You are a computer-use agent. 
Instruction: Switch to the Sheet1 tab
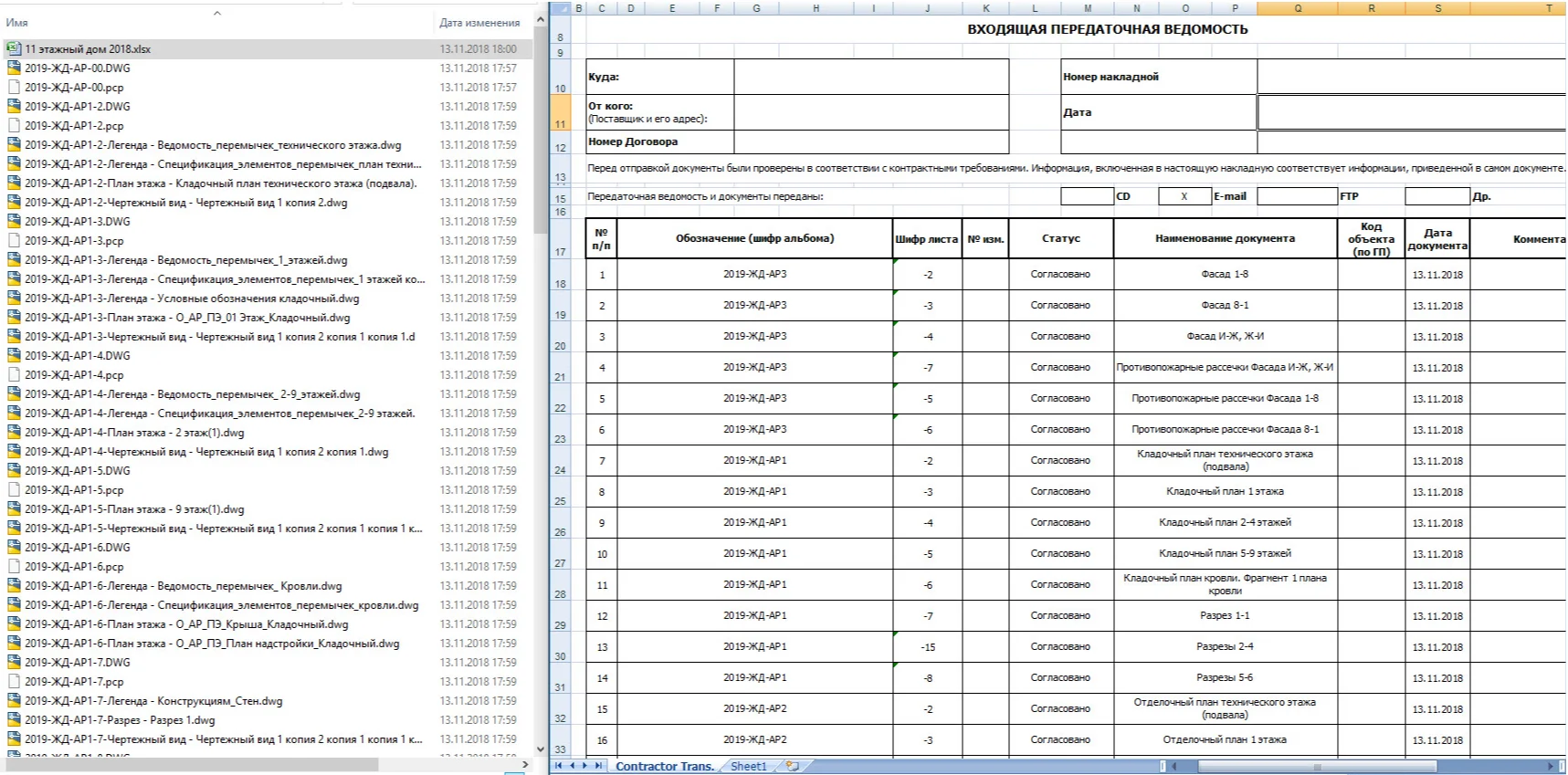click(x=748, y=766)
